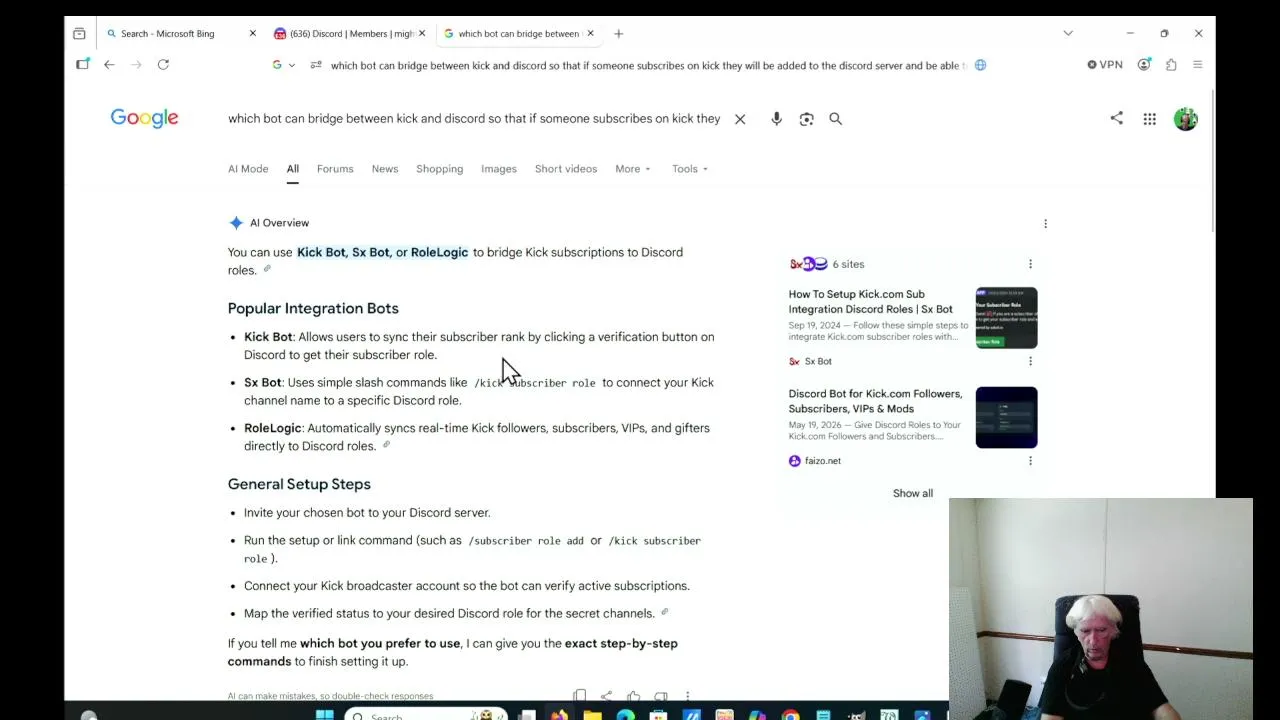Open the 6 sites more options menu

1030,264
